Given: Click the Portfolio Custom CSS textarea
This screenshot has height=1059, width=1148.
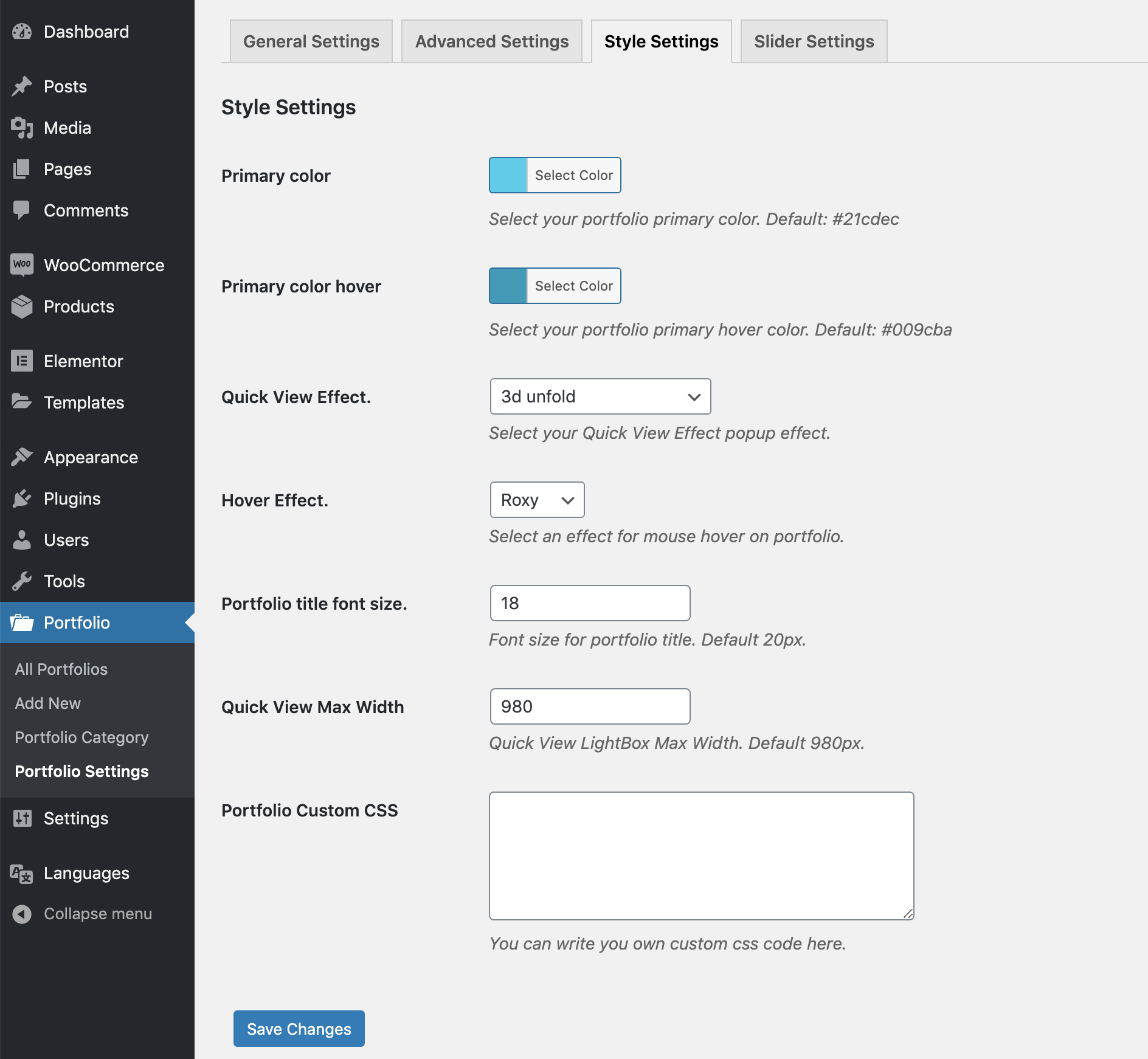Looking at the screenshot, I should pos(702,856).
